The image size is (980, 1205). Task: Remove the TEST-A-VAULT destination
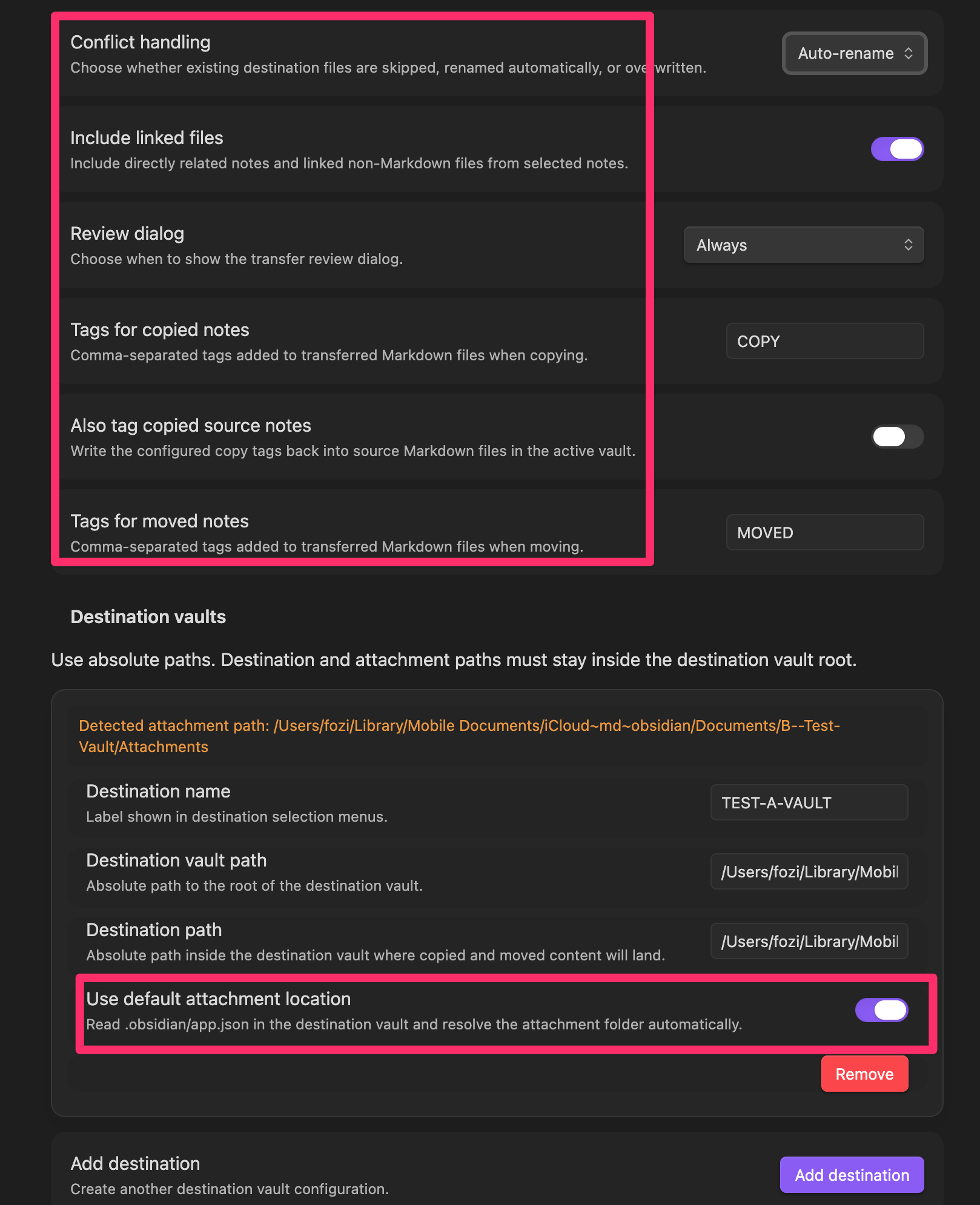(864, 1074)
